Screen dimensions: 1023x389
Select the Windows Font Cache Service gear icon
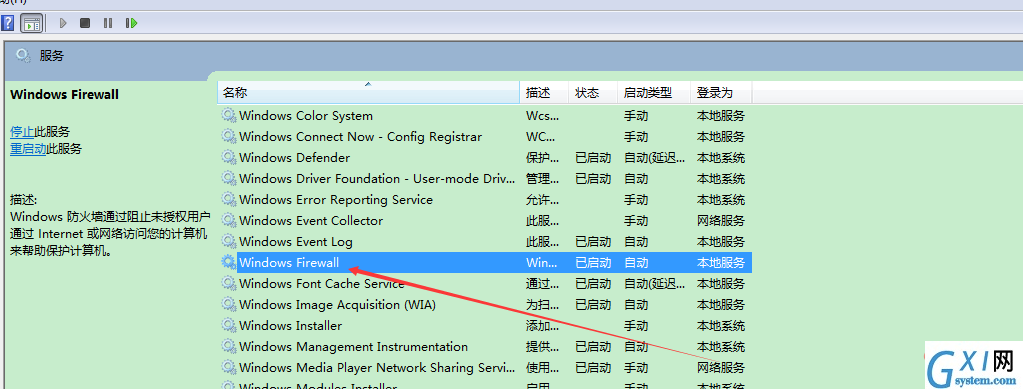(228, 283)
